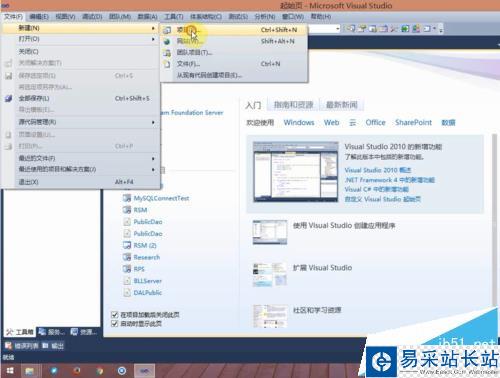Open recent project DALPublic
500x378 pixels.
point(148,293)
